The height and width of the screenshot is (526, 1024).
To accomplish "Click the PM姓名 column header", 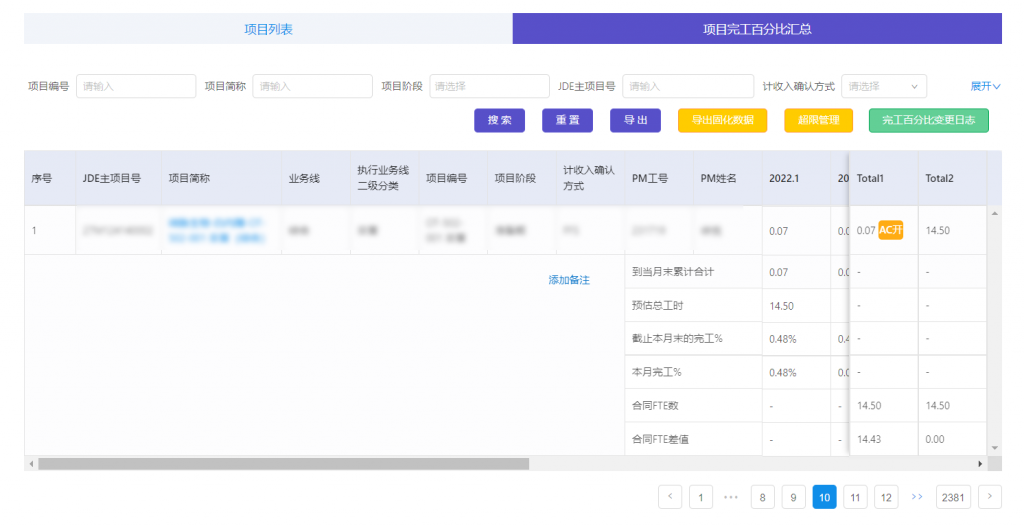I will click(x=727, y=178).
